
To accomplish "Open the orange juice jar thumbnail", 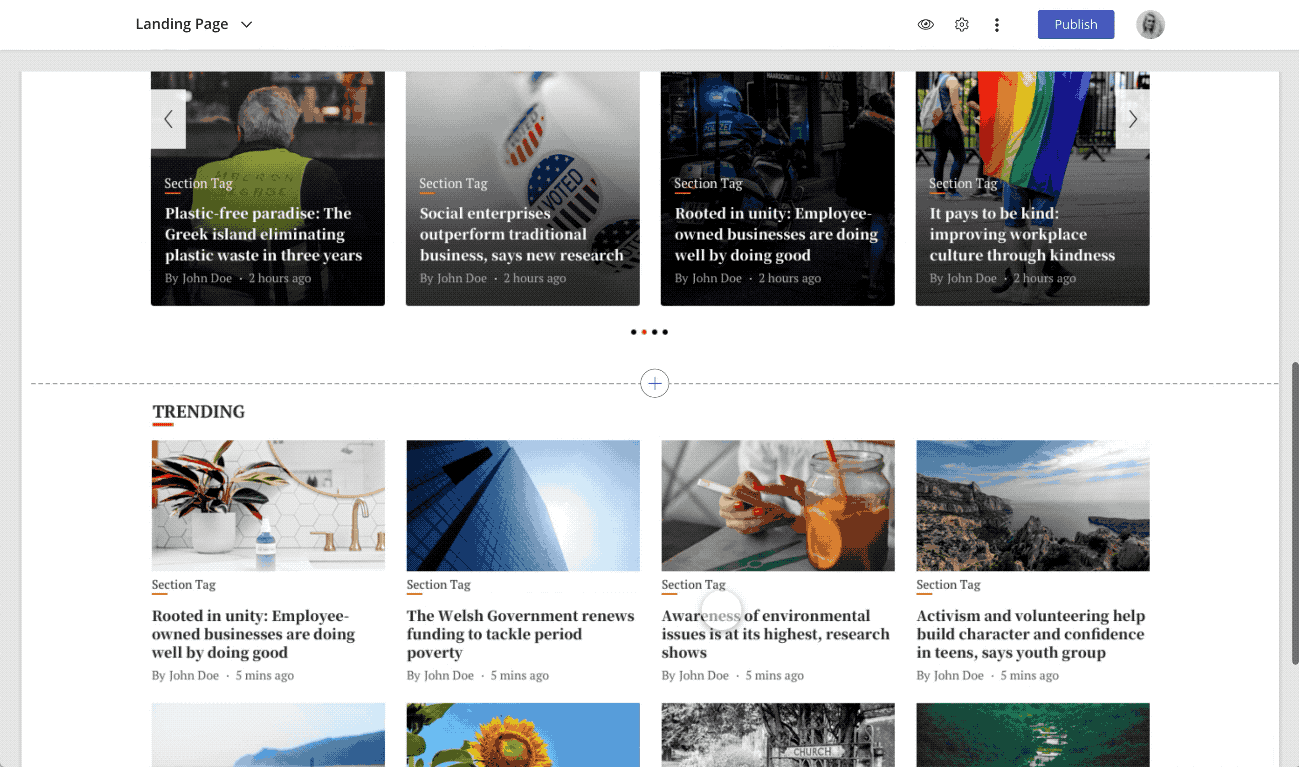I will tap(778, 506).
